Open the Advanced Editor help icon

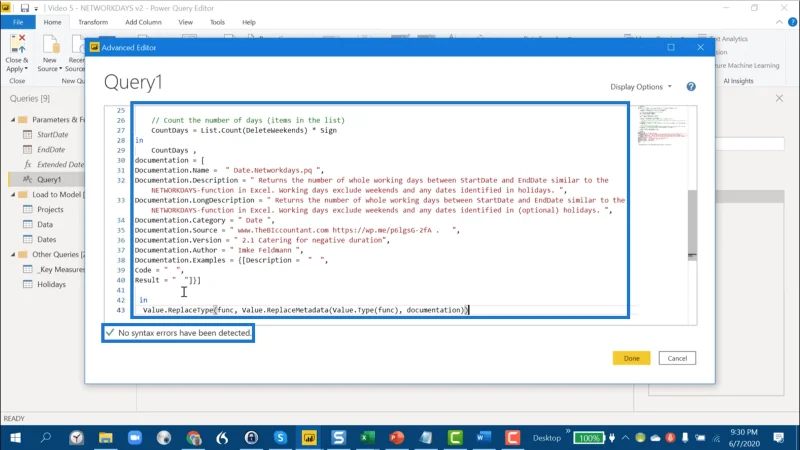click(x=691, y=87)
